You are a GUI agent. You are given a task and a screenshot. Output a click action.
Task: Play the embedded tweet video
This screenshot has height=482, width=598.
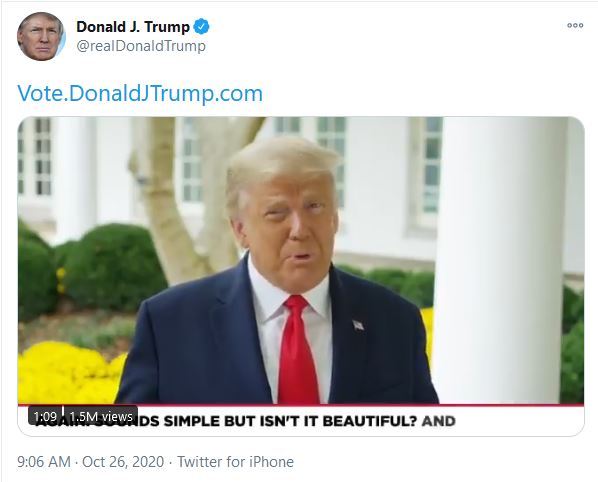coord(301,276)
